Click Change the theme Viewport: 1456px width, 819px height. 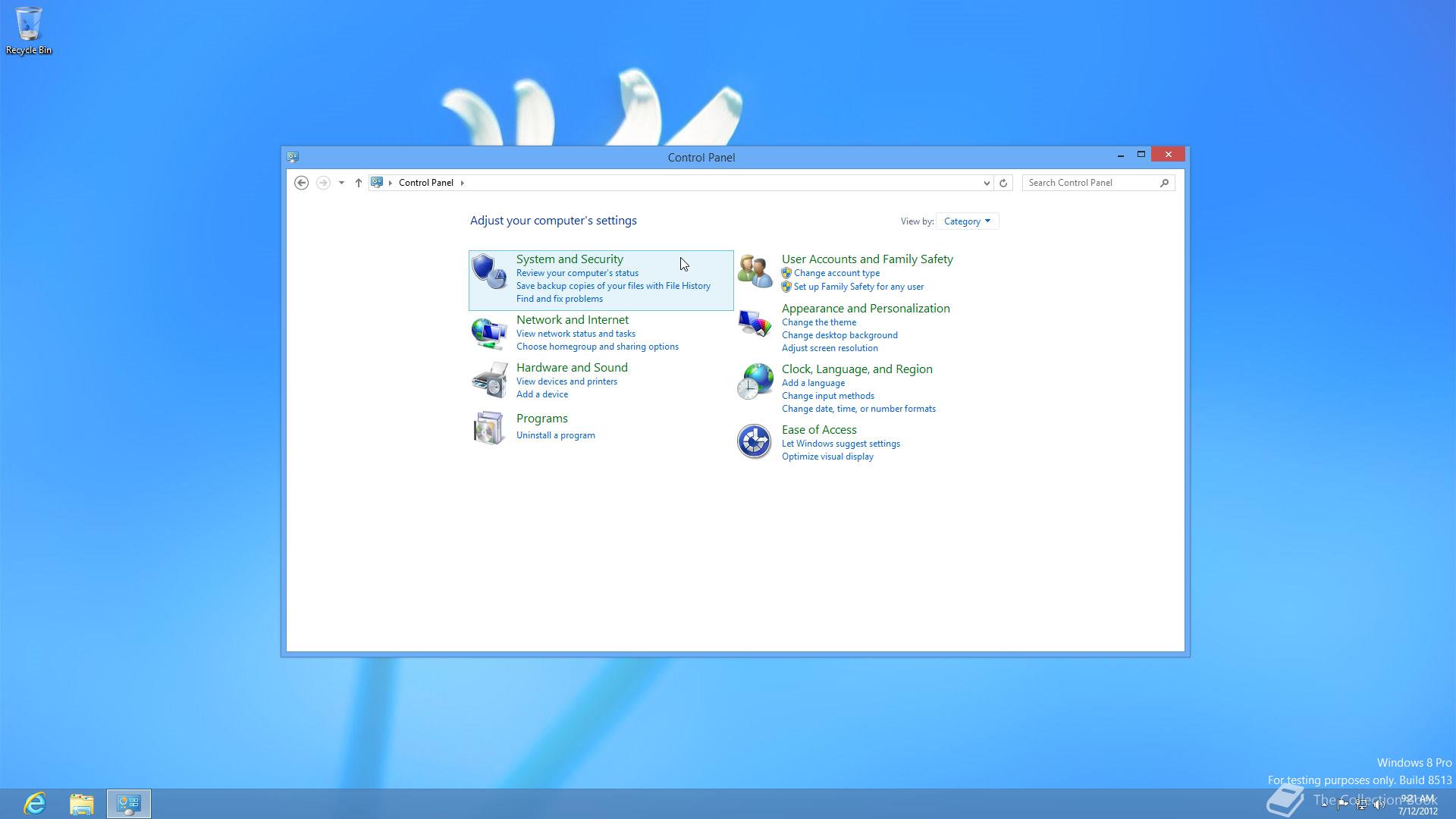[819, 322]
